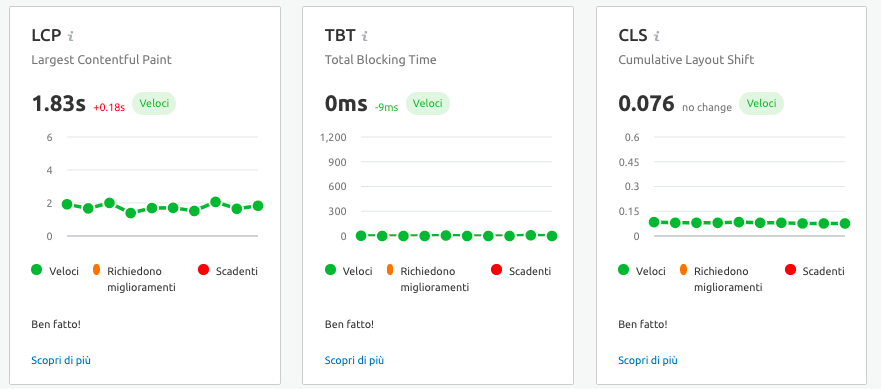The height and width of the screenshot is (389, 881).
Task: Click the Veloci badge next to 0ms
Action: pyautogui.click(x=428, y=103)
